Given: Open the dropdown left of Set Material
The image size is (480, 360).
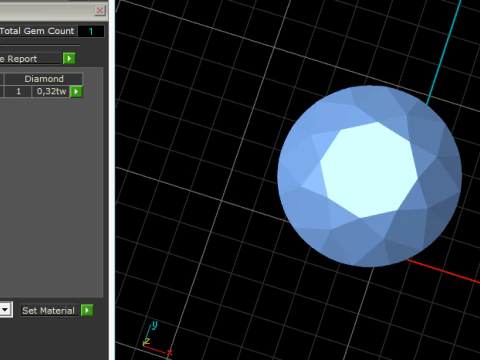Looking at the screenshot, I should tap(5, 310).
